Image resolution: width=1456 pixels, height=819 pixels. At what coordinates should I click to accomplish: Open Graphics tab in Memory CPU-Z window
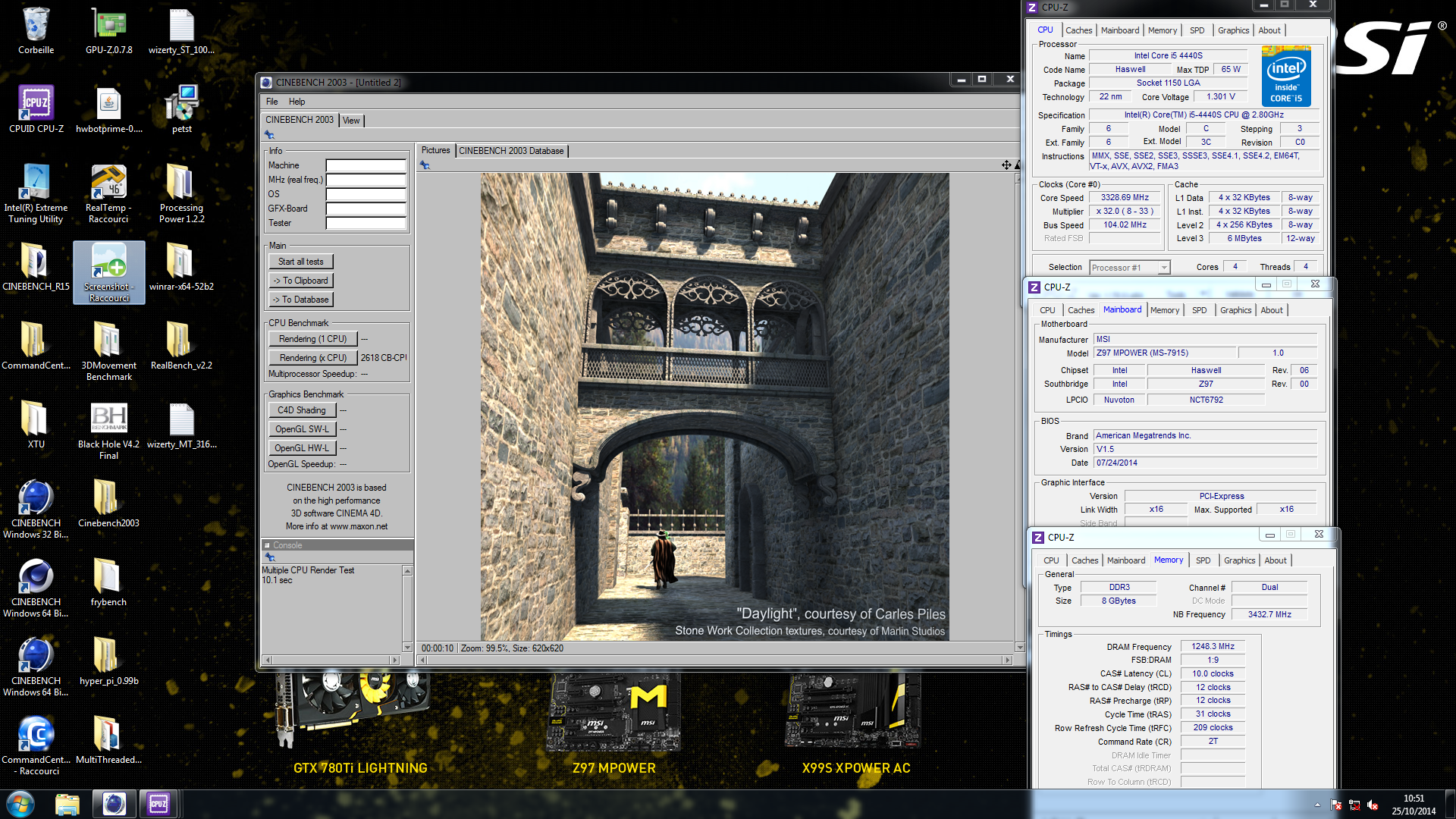tap(1239, 560)
